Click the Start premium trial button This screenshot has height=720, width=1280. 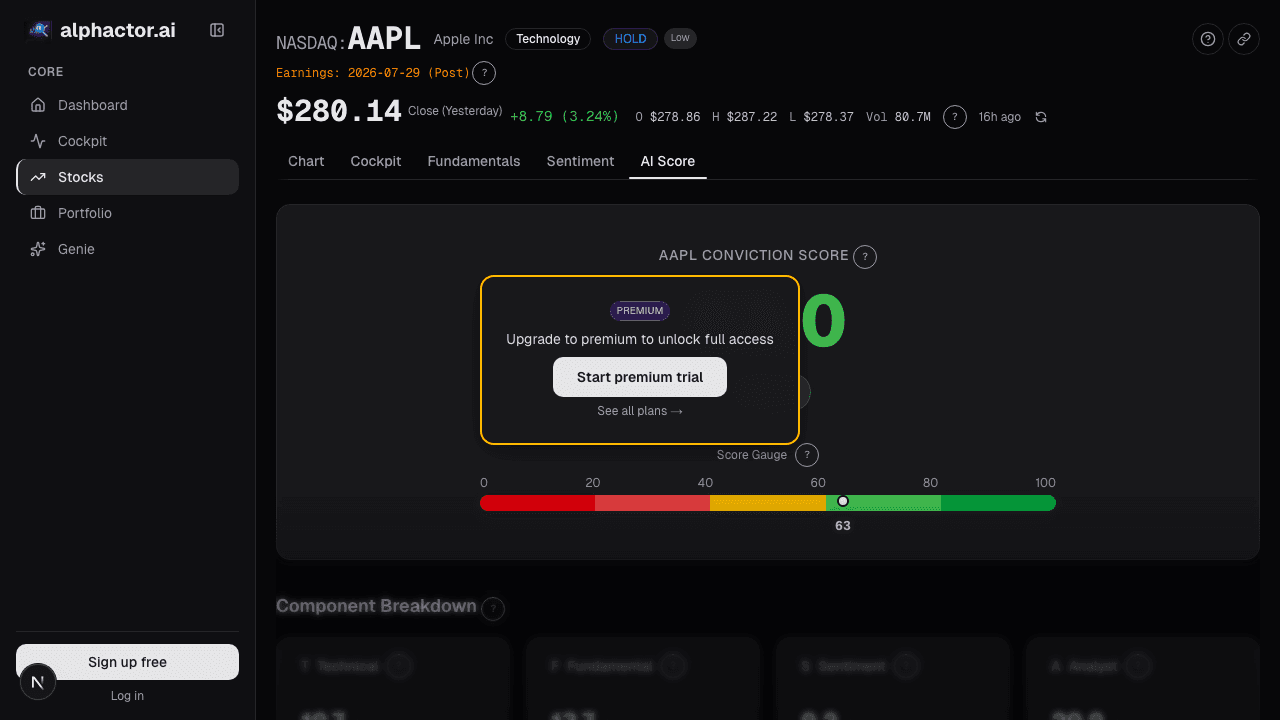click(640, 377)
